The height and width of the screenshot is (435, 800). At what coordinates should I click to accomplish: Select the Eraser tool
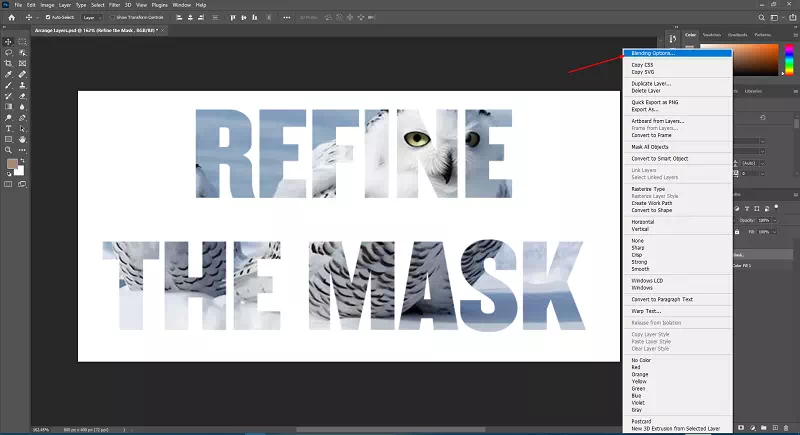tap(22, 96)
